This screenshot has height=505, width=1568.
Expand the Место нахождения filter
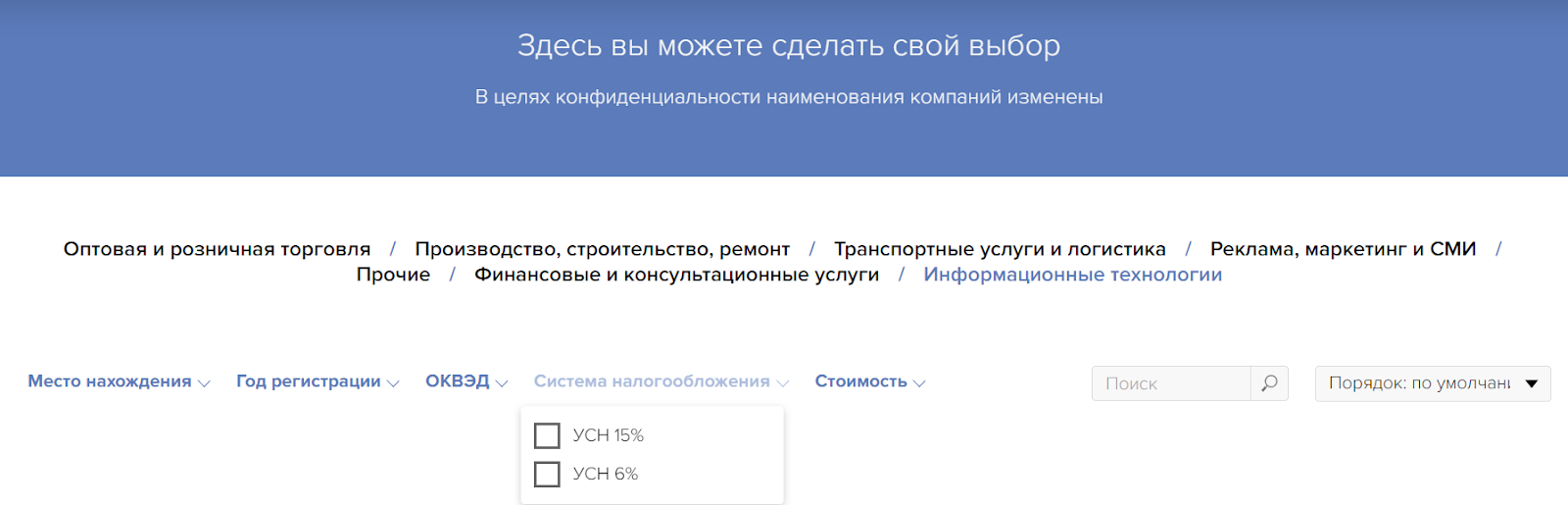click(118, 381)
